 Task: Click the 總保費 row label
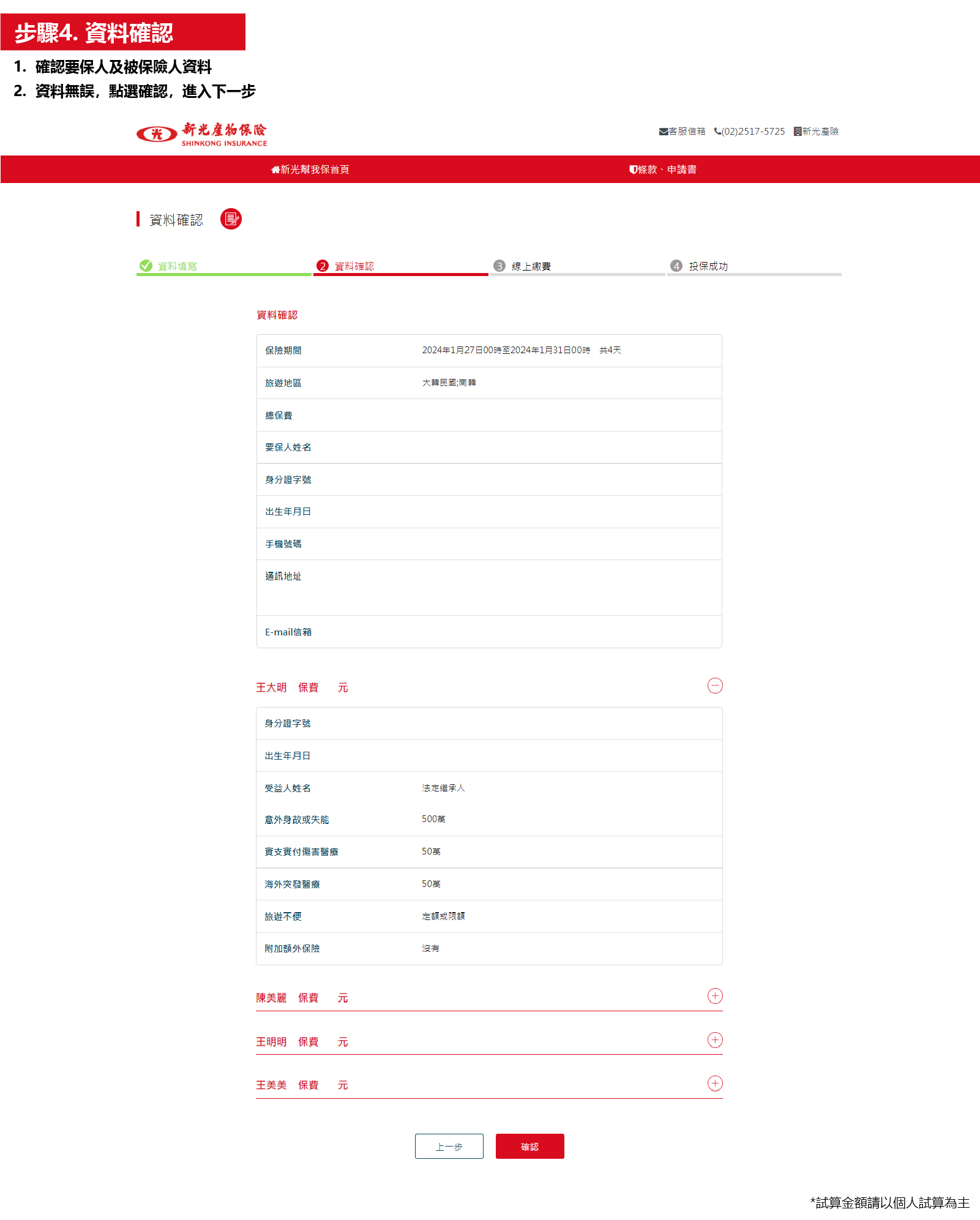coord(279,416)
